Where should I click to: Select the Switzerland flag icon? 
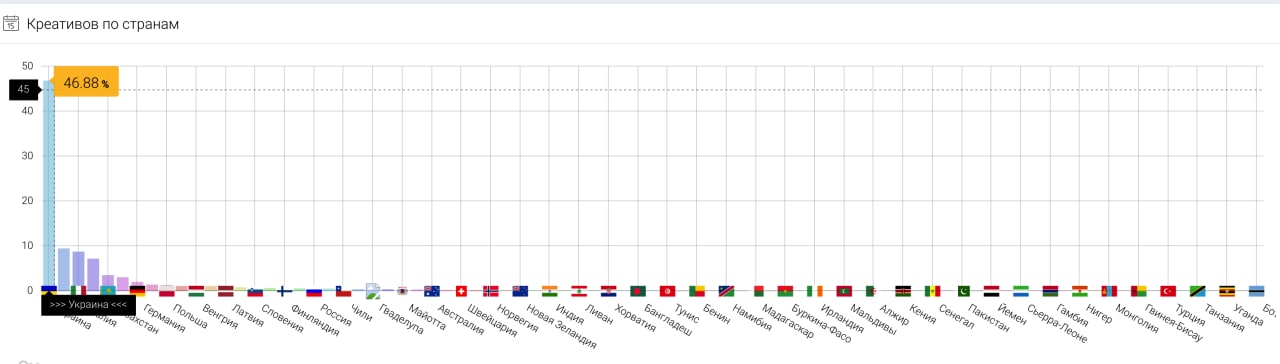coord(461,291)
